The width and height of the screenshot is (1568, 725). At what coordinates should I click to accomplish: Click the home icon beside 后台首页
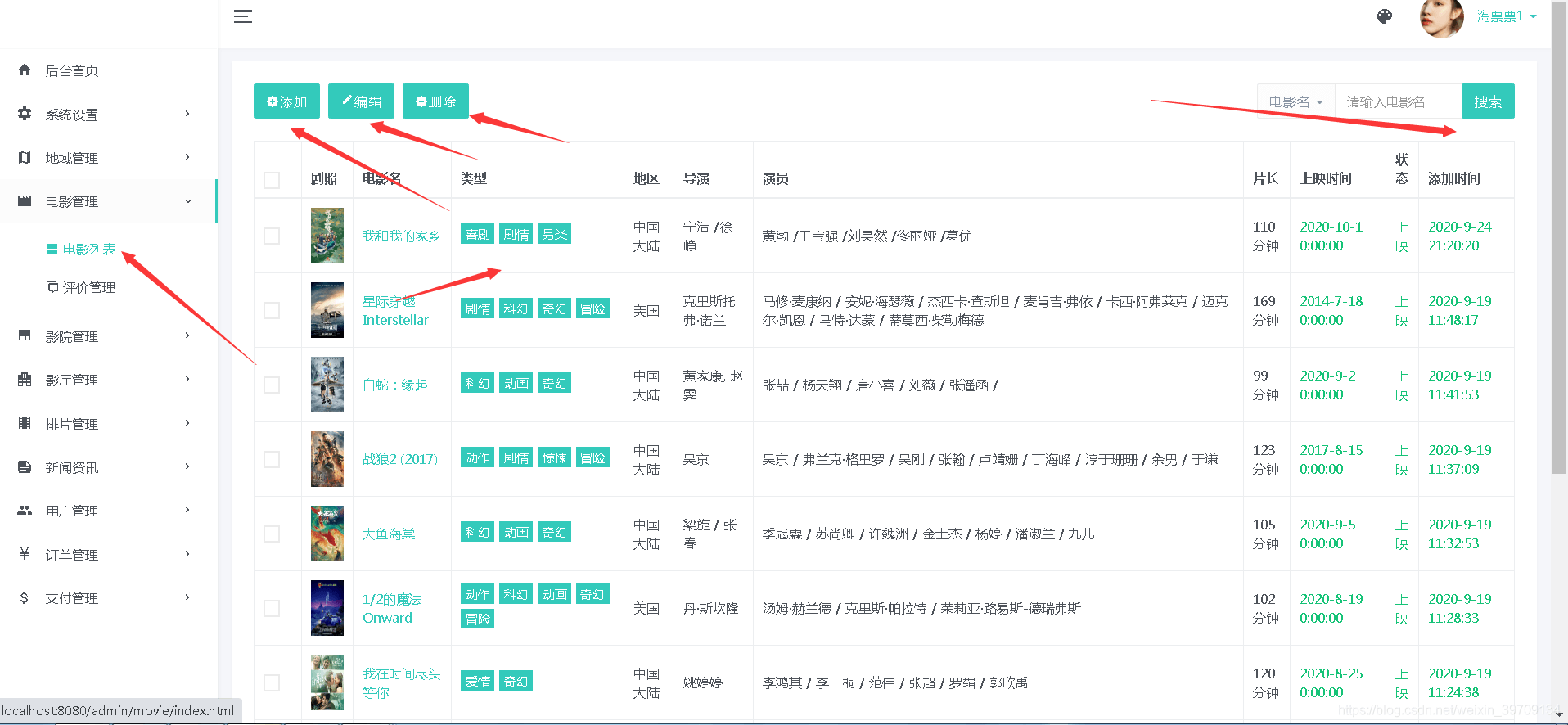[25, 70]
